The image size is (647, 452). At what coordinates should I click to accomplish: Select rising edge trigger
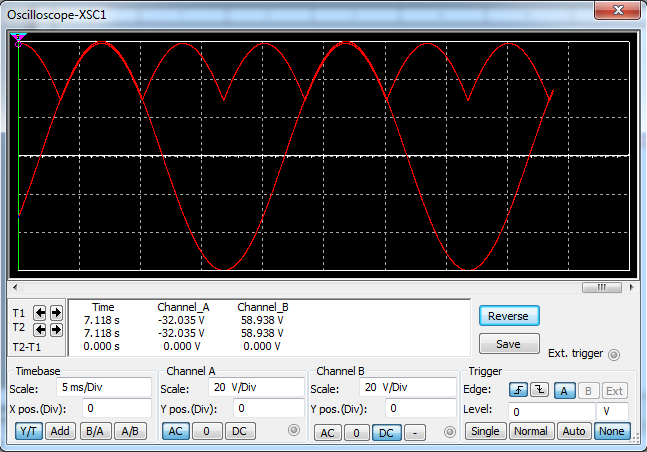pos(518,390)
